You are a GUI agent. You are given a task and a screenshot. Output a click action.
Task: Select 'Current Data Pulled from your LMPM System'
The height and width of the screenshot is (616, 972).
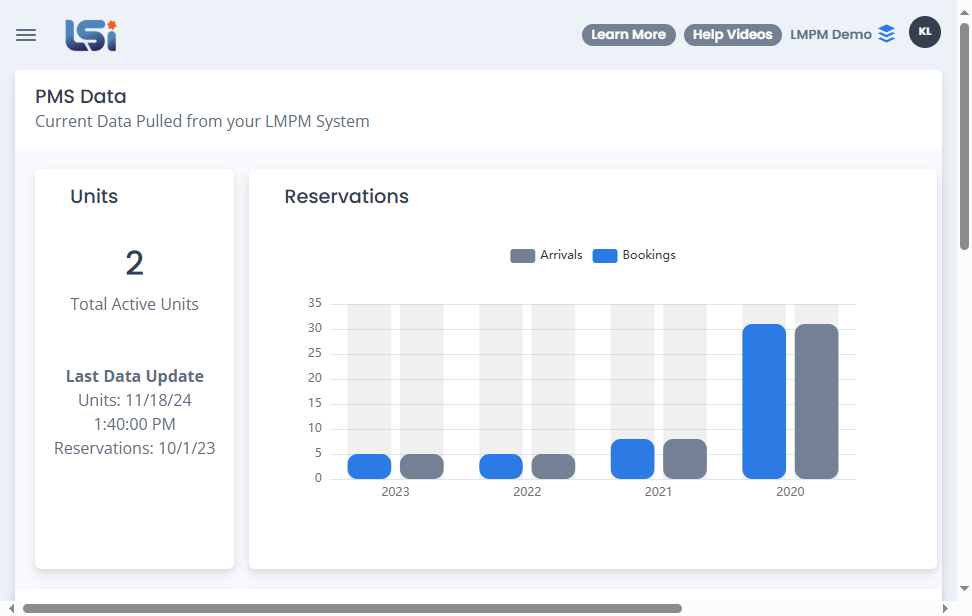click(x=202, y=121)
